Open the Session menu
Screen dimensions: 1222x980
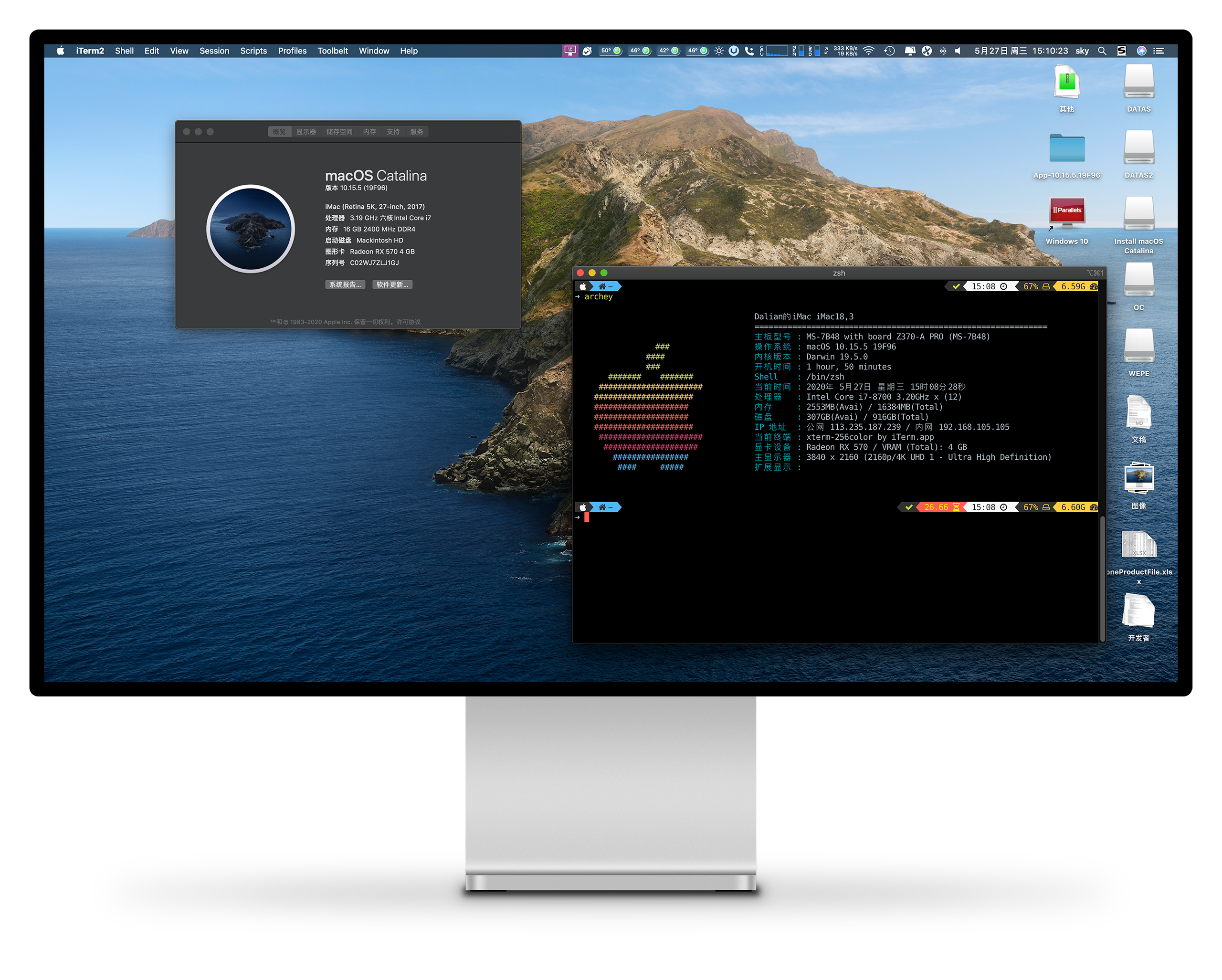pyautogui.click(x=214, y=51)
